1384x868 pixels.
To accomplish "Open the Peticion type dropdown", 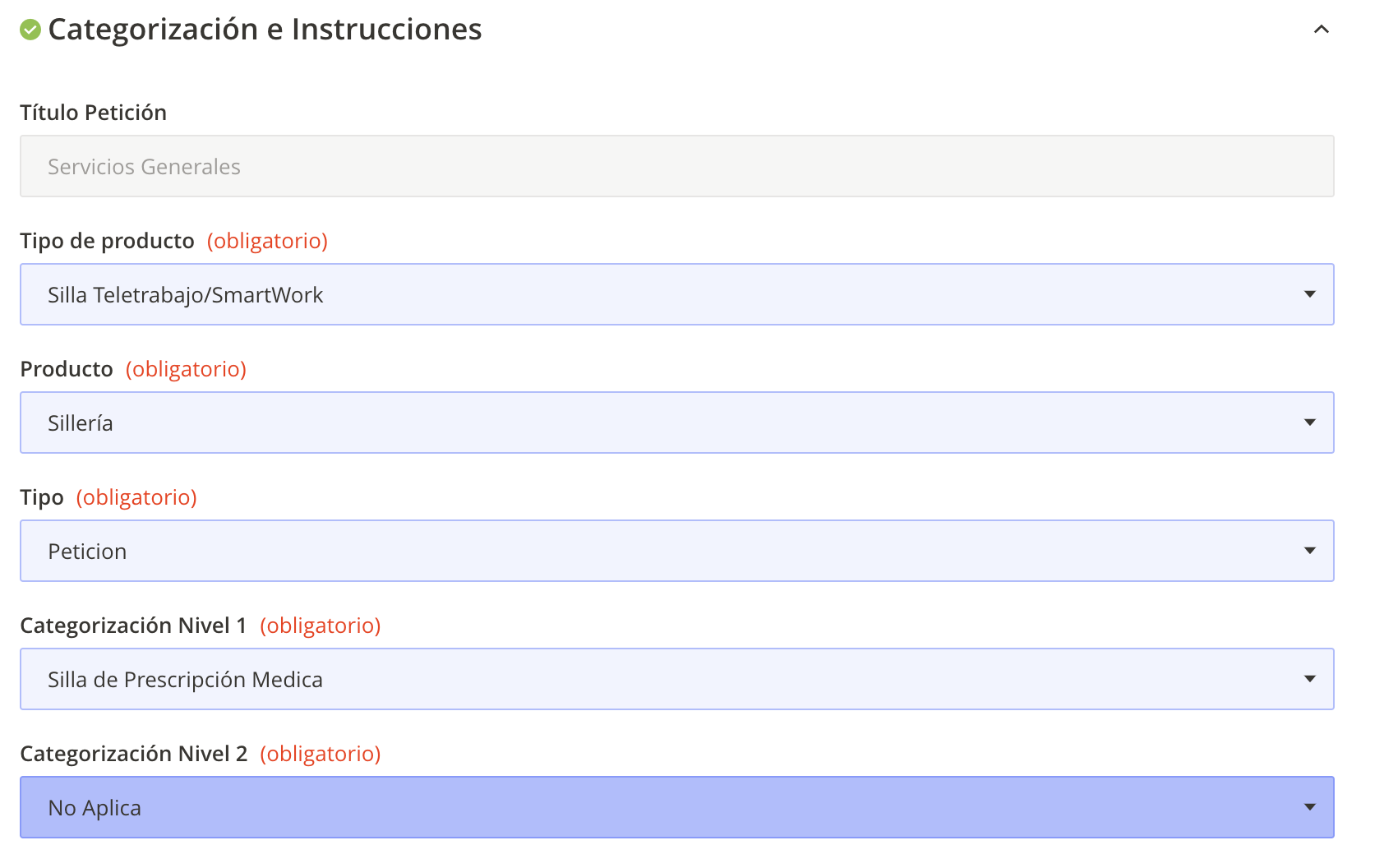I will tap(657, 551).
